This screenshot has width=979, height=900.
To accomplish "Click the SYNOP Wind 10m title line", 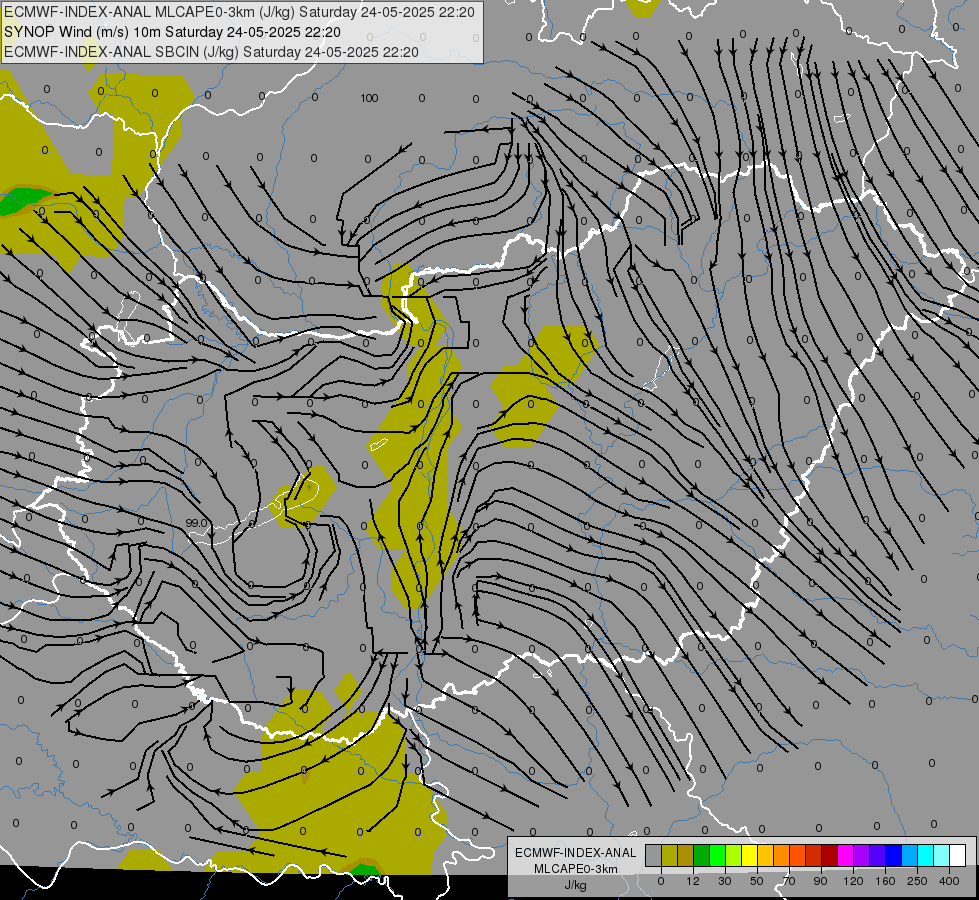I will (172, 32).
